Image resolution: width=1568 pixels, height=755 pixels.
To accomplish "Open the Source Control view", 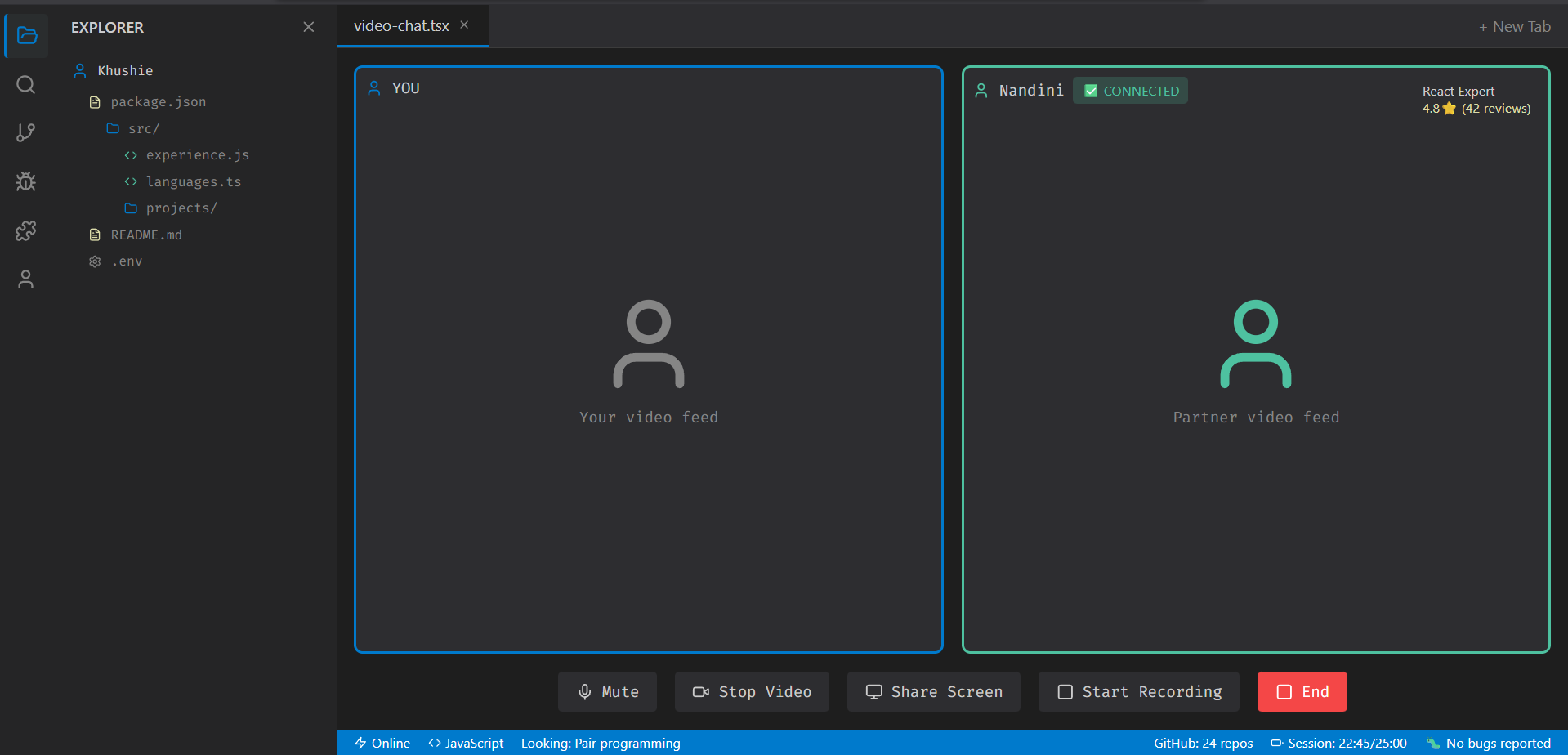I will (x=25, y=132).
